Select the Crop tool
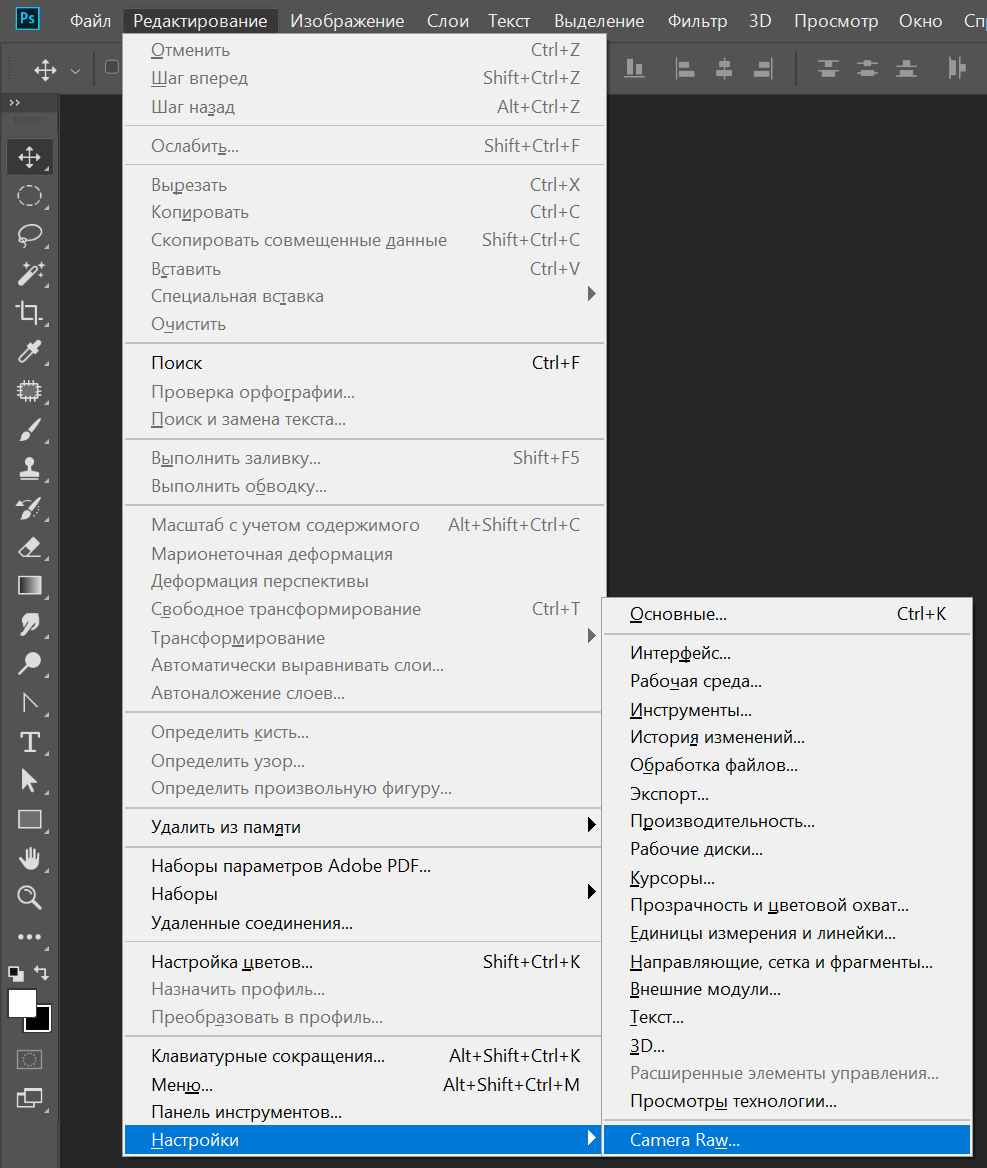The image size is (987, 1168). (x=30, y=313)
